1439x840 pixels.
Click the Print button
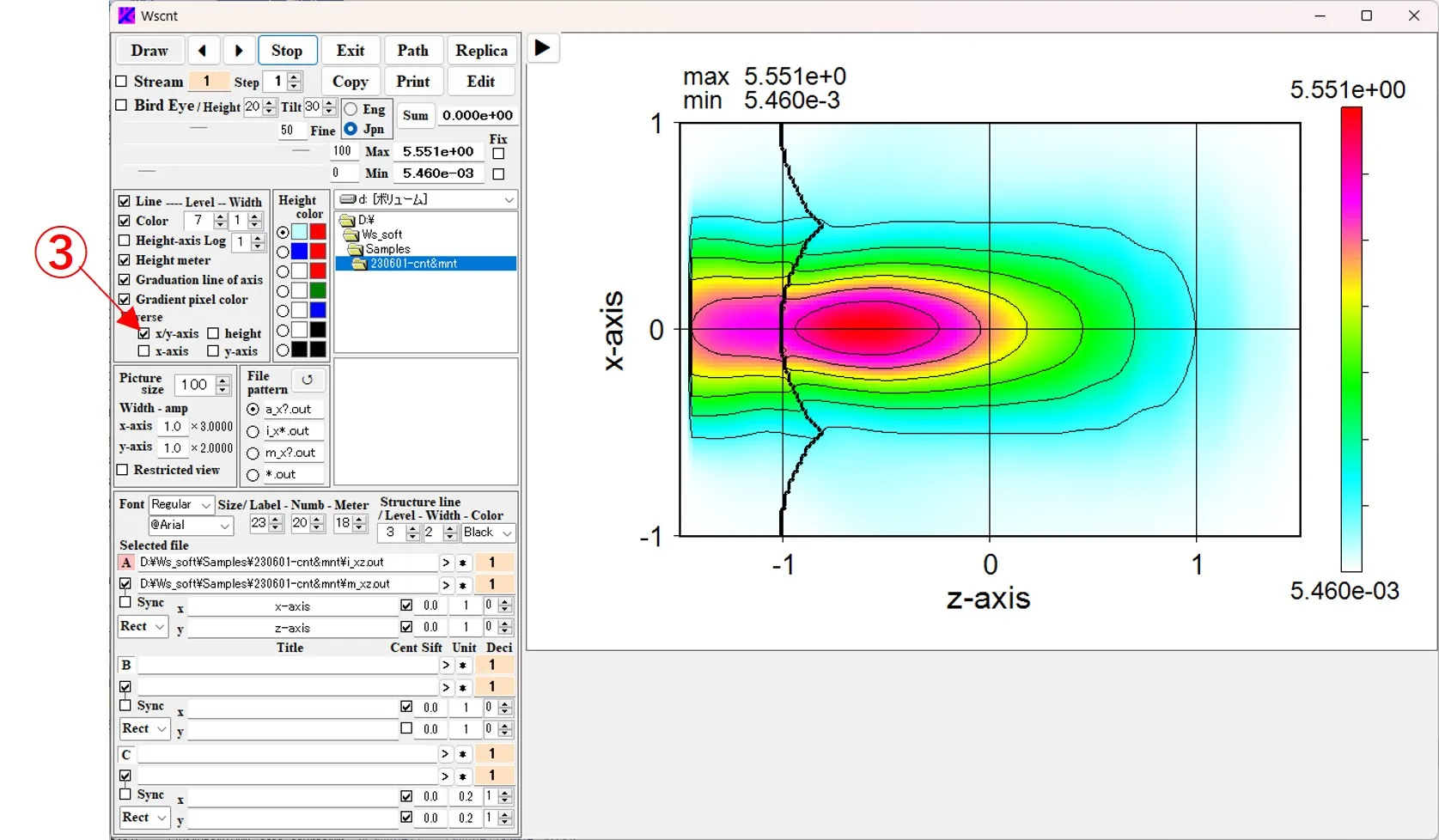tap(413, 82)
